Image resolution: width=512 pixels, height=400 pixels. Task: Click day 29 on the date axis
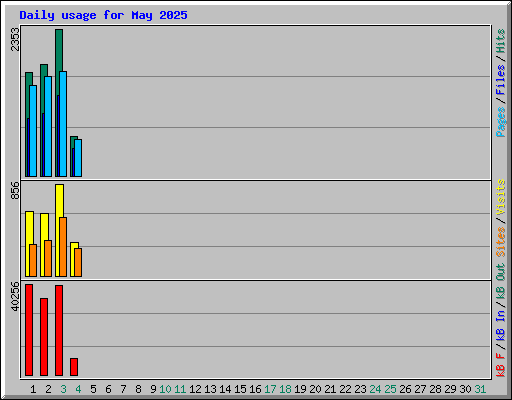click(x=450, y=389)
